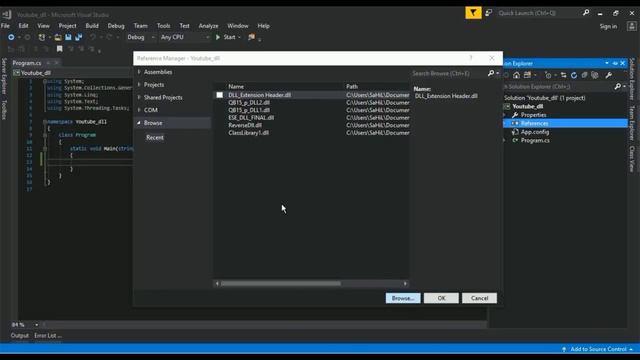Click the account avatar icon near Sign in
640x360 pixels.
(x=632, y=26)
